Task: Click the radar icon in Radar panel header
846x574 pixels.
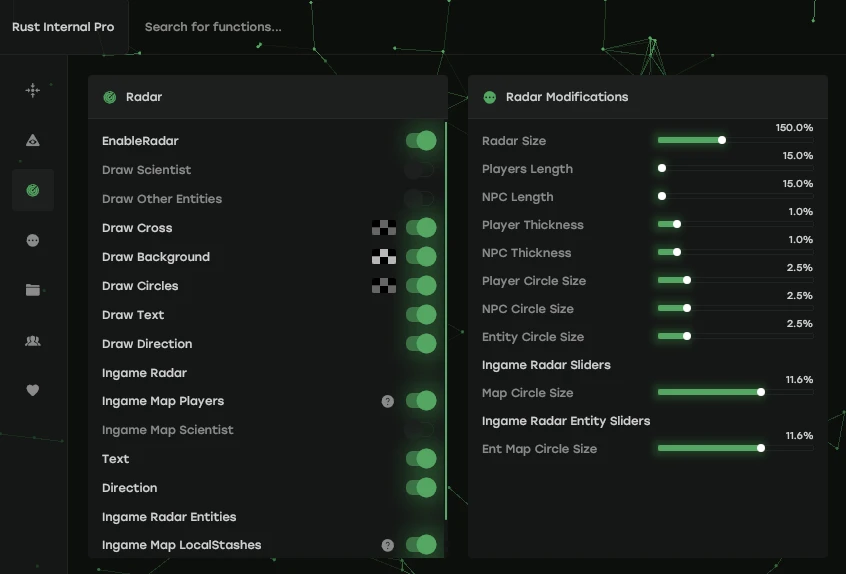Action: [x=110, y=97]
